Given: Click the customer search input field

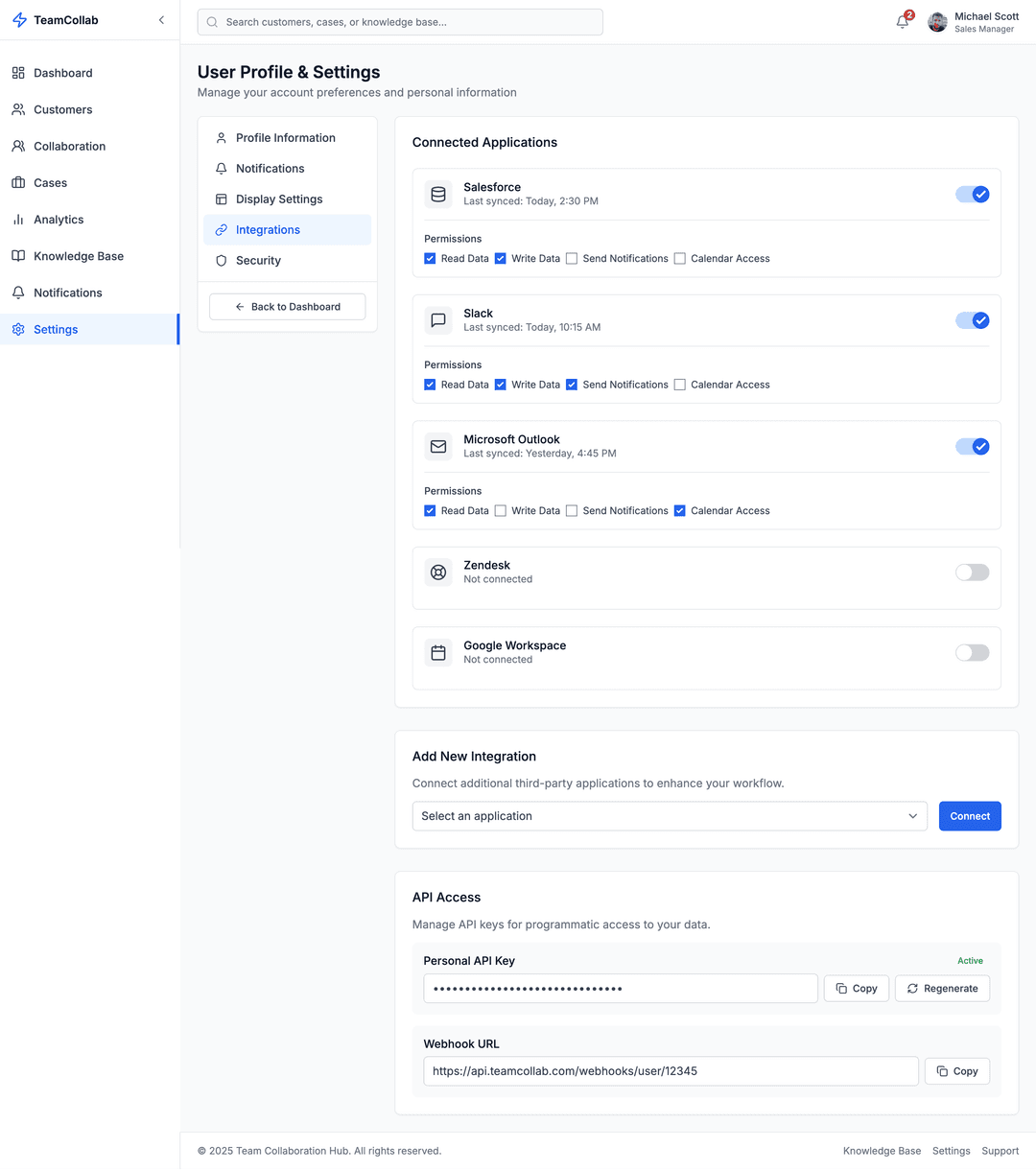Looking at the screenshot, I should point(400,22).
